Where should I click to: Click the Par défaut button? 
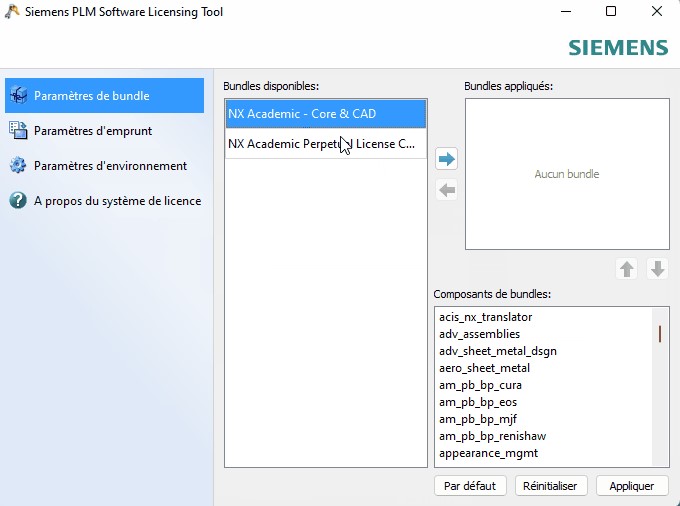click(470, 486)
